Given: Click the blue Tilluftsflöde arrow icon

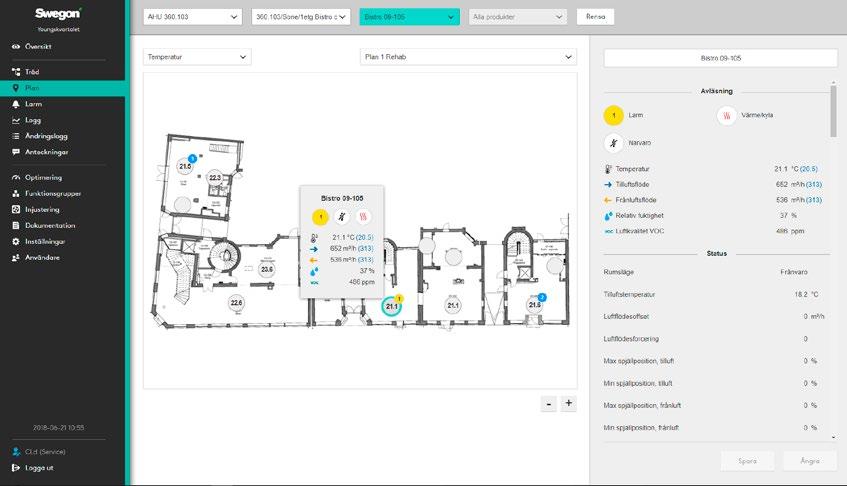Looking at the screenshot, I should [608, 185].
